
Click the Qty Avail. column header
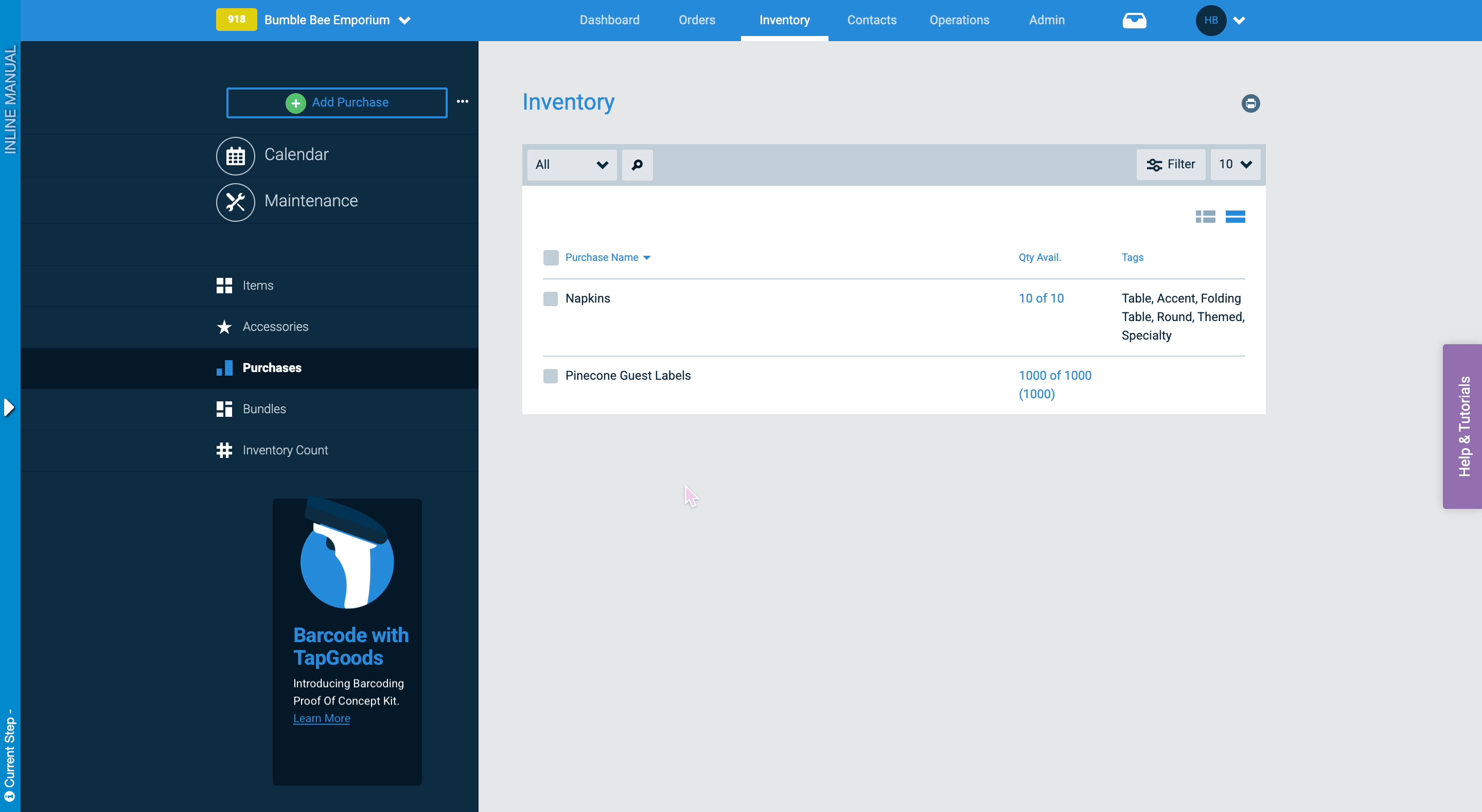point(1039,258)
